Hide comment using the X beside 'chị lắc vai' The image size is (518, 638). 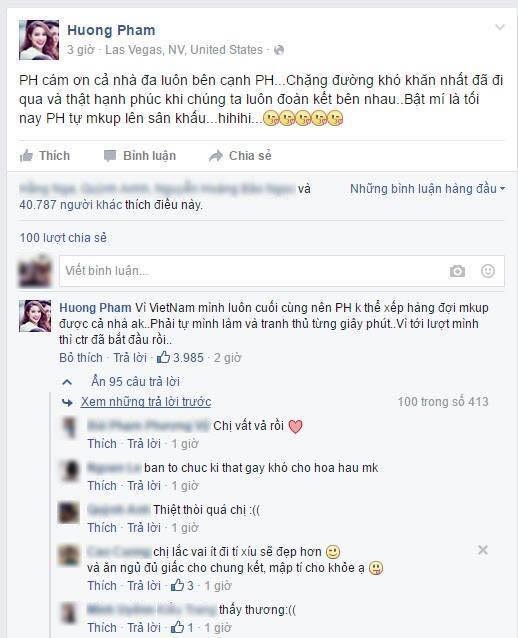[483, 550]
